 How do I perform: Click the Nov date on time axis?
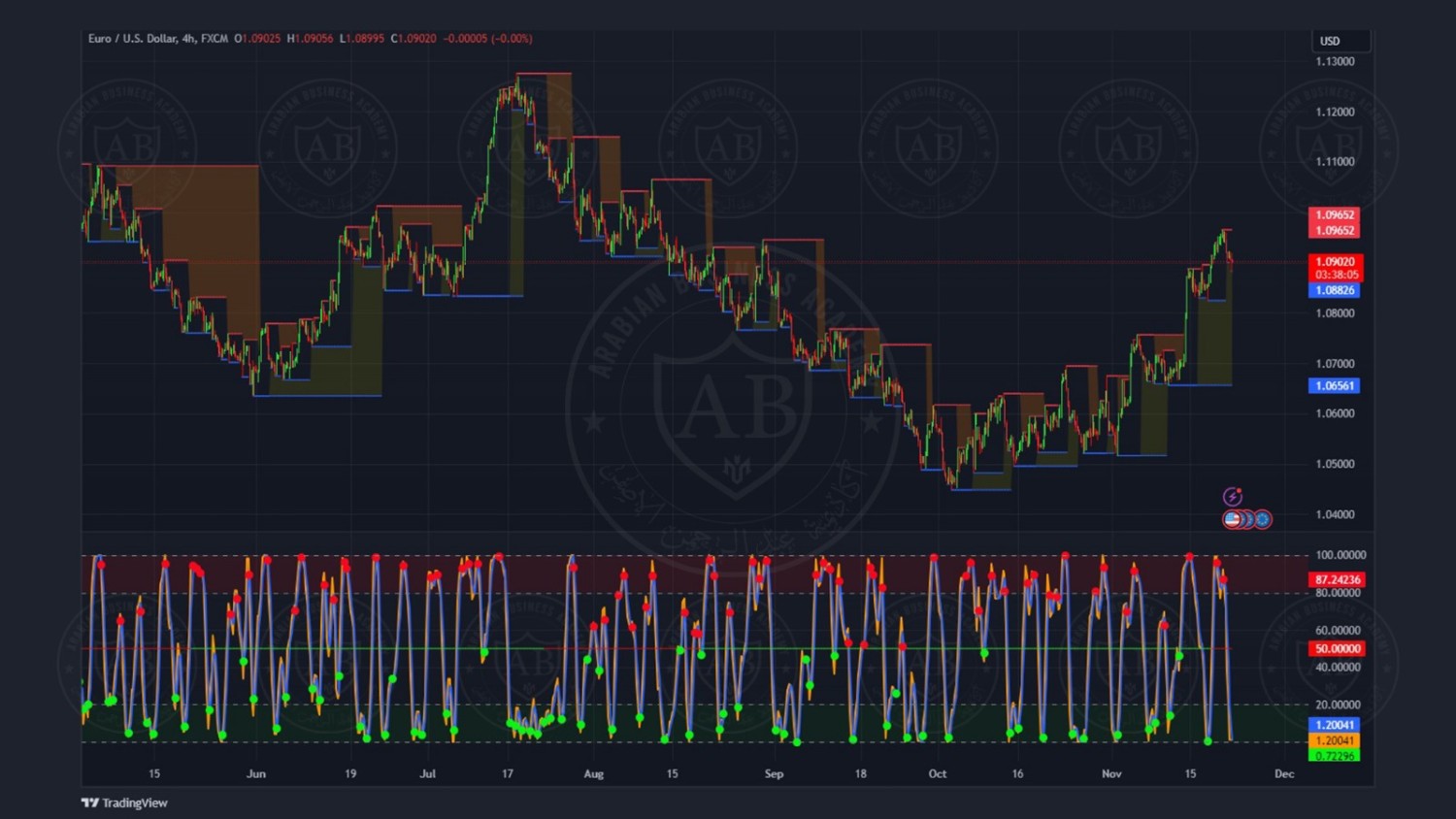pos(1111,773)
